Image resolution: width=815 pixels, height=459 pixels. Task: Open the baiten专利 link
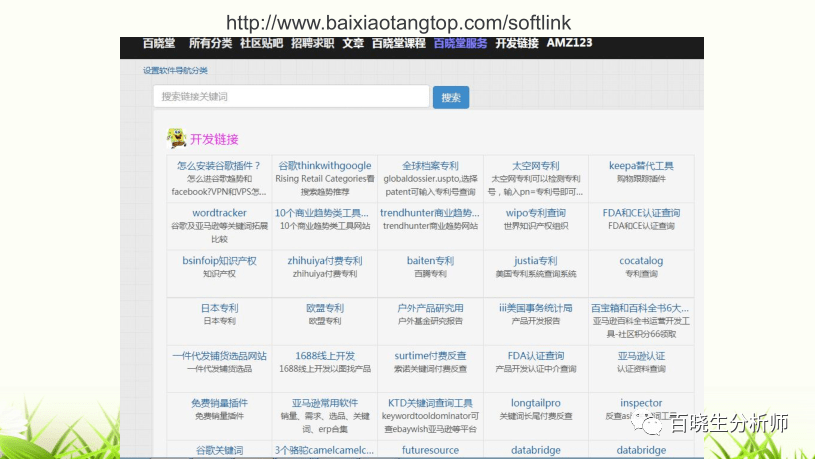430,260
